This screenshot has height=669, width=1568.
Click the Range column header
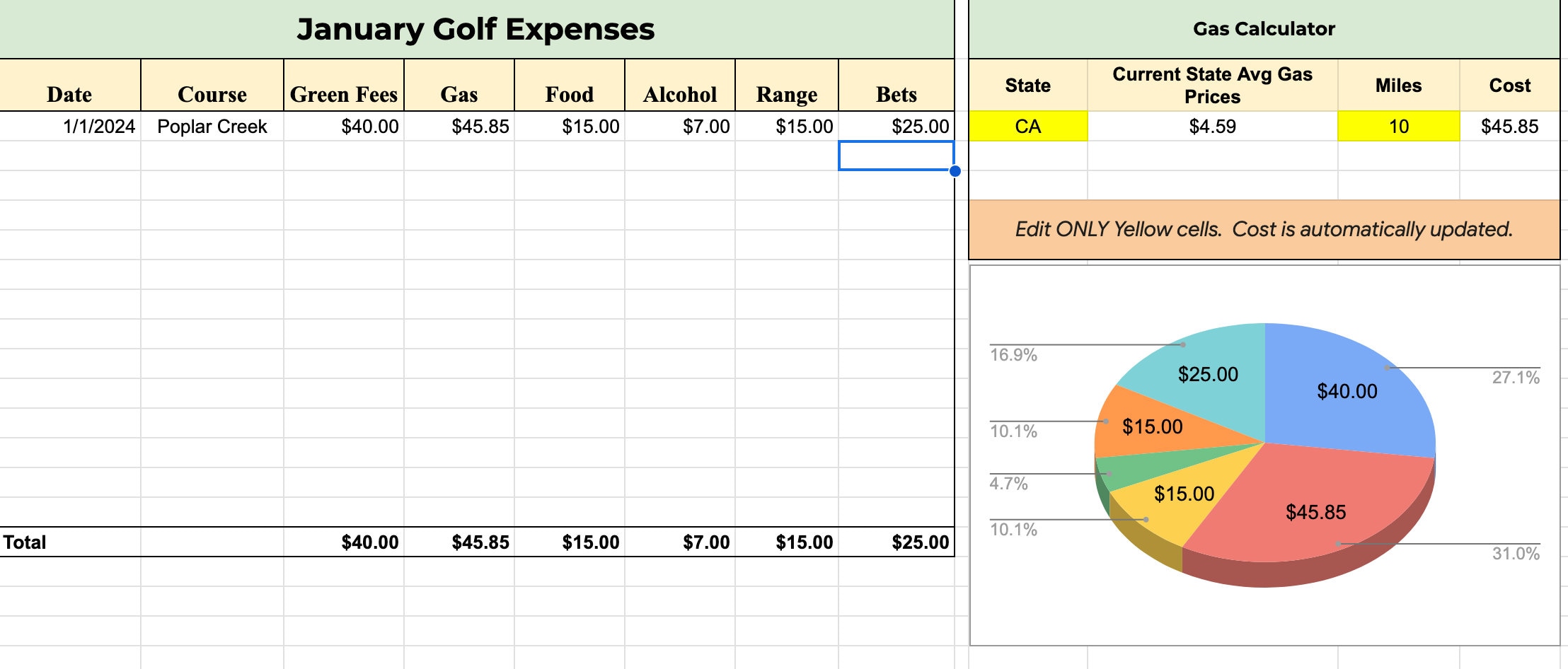[x=787, y=93]
